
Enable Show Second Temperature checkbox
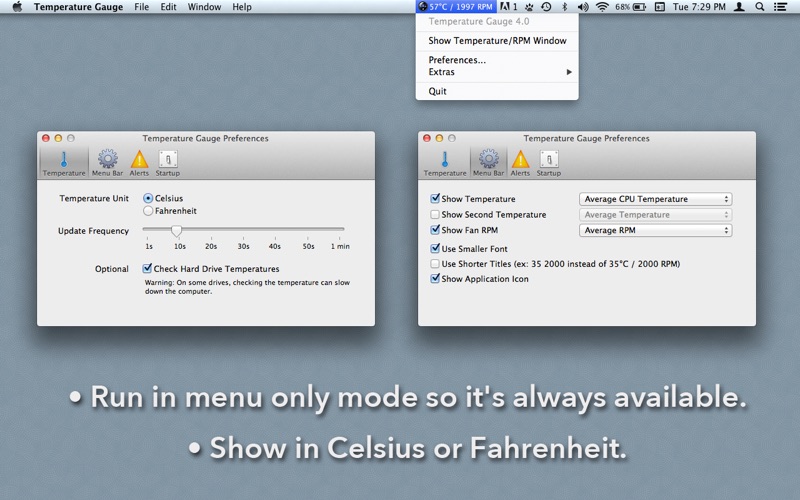pos(435,215)
